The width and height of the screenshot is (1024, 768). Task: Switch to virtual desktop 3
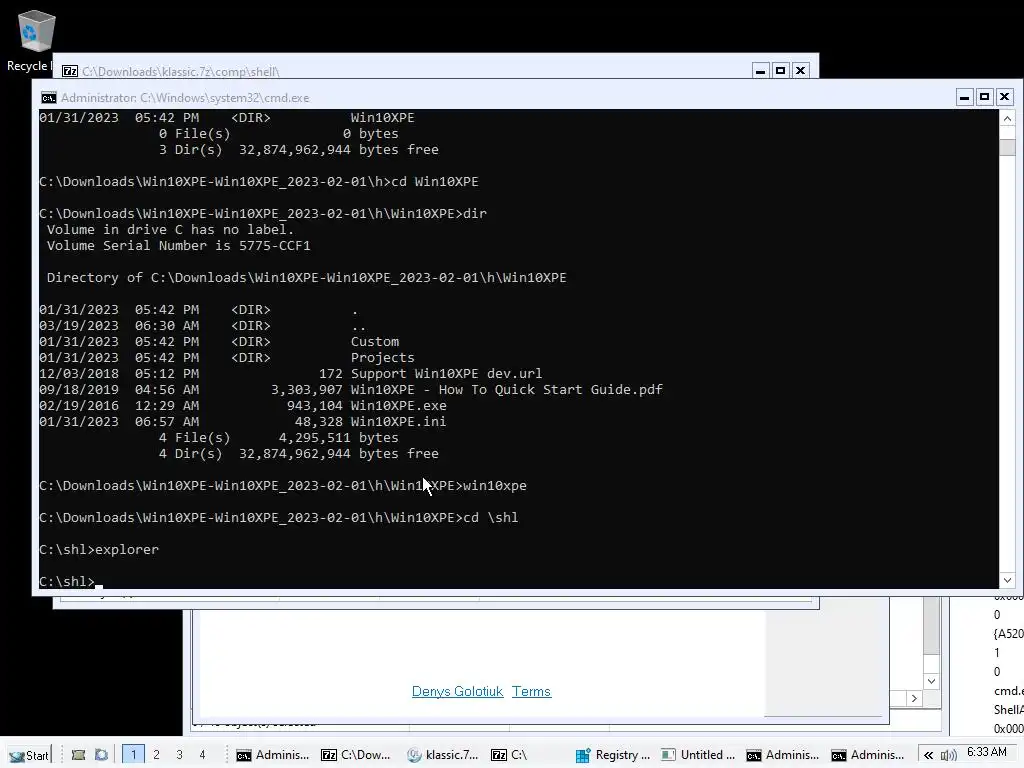(x=179, y=755)
